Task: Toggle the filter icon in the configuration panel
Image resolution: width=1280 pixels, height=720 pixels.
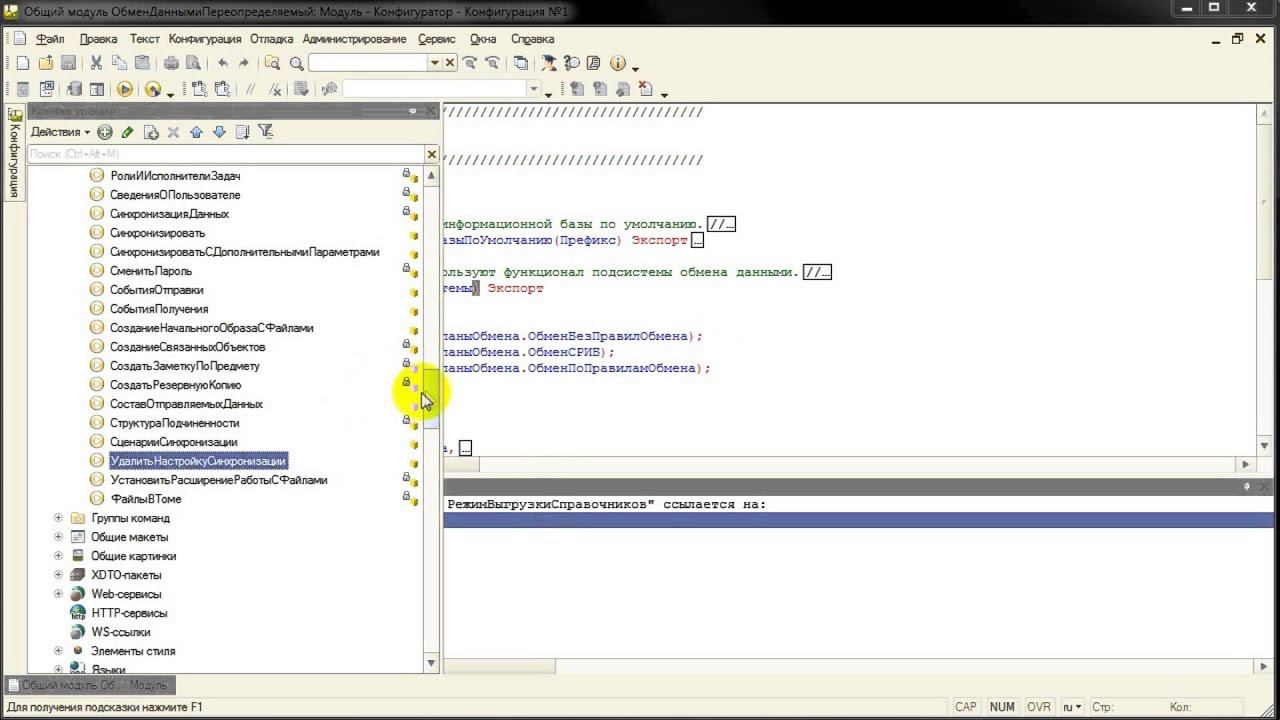Action: tap(265, 132)
